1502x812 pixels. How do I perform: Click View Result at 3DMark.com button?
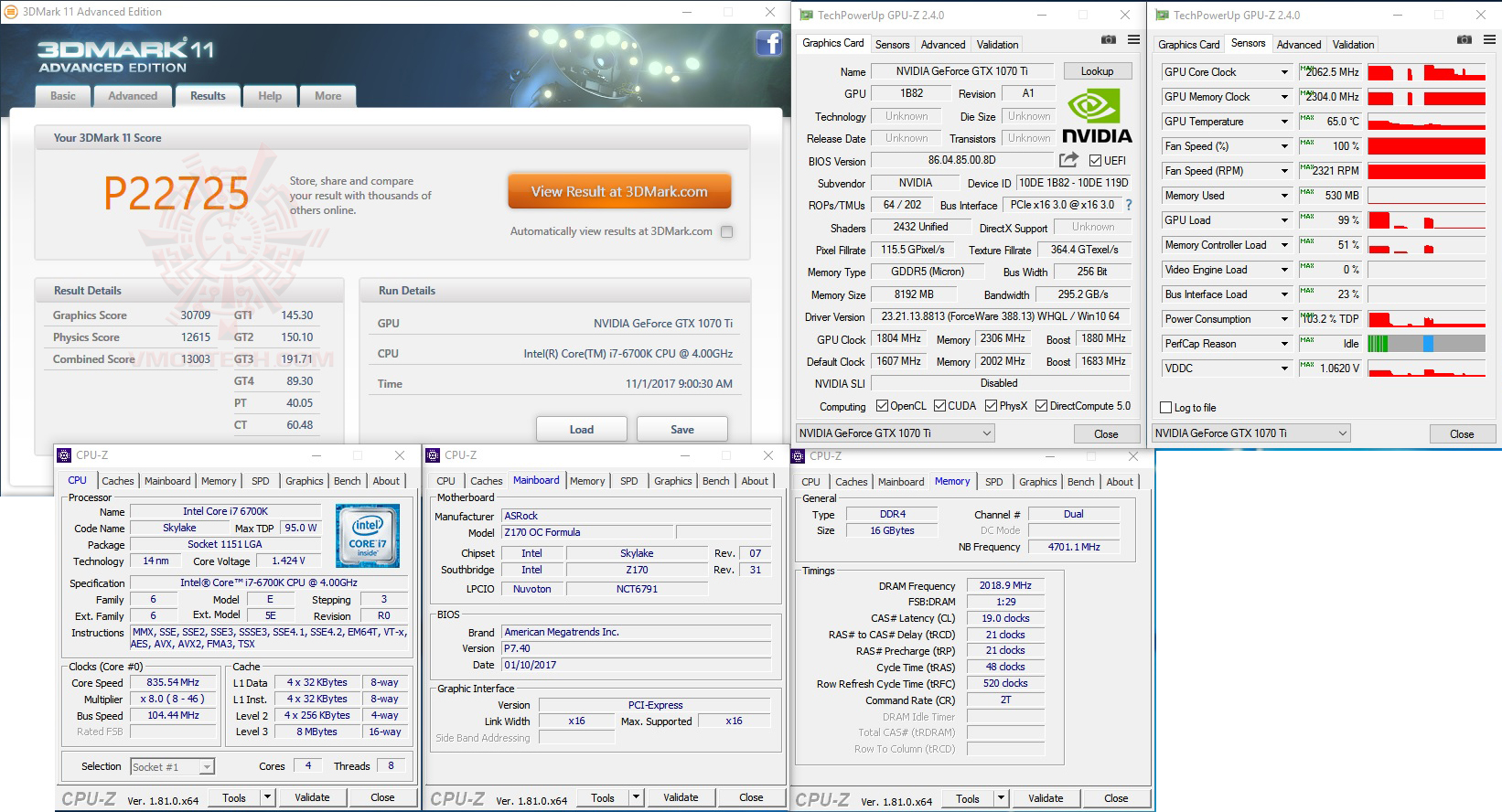pyautogui.click(x=619, y=192)
